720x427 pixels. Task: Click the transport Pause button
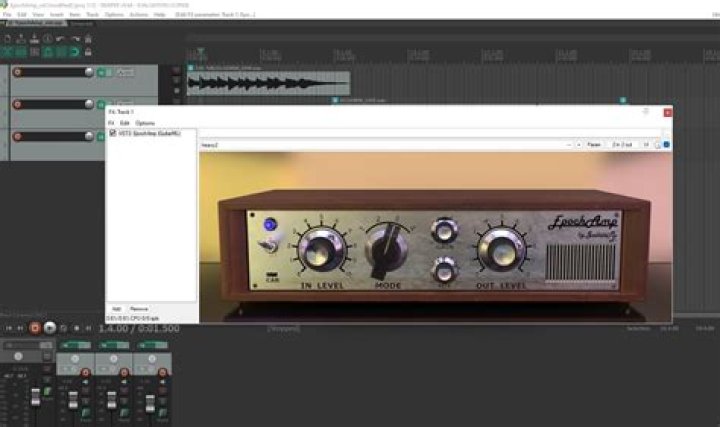coord(89,328)
